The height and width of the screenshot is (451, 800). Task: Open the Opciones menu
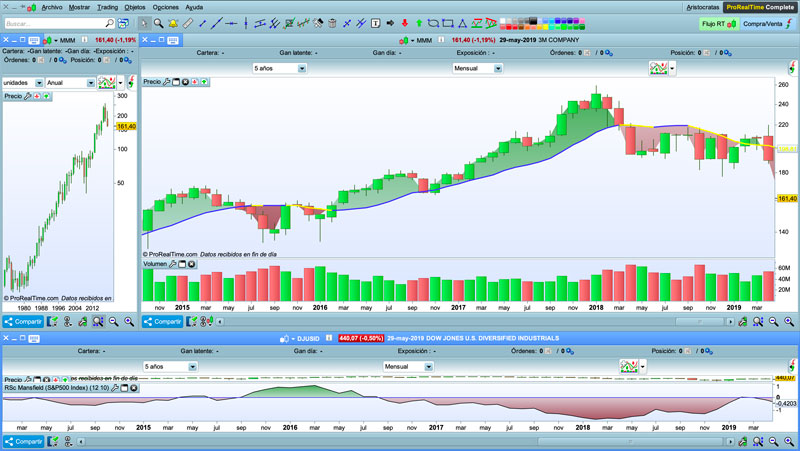click(x=166, y=7)
